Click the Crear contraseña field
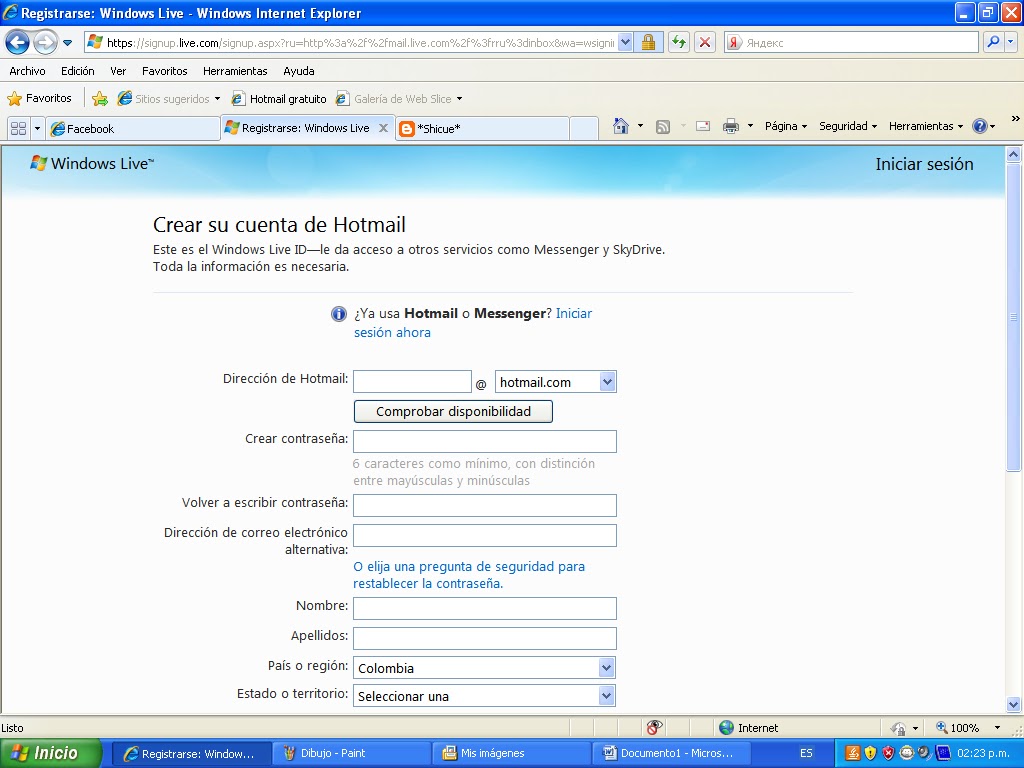1024x768 pixels. coord(485,441)
